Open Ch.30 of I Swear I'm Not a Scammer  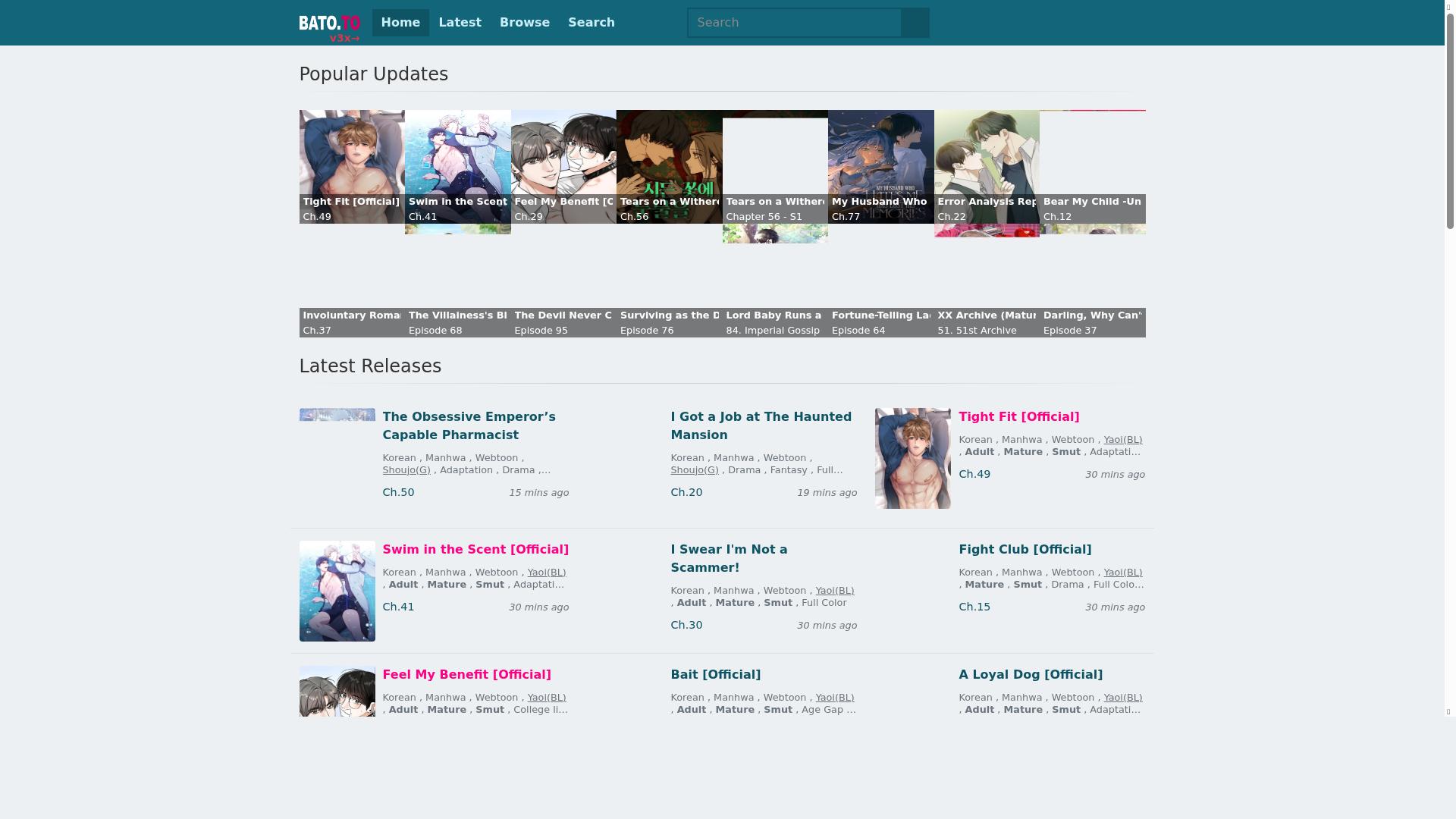tap(686, 625)
